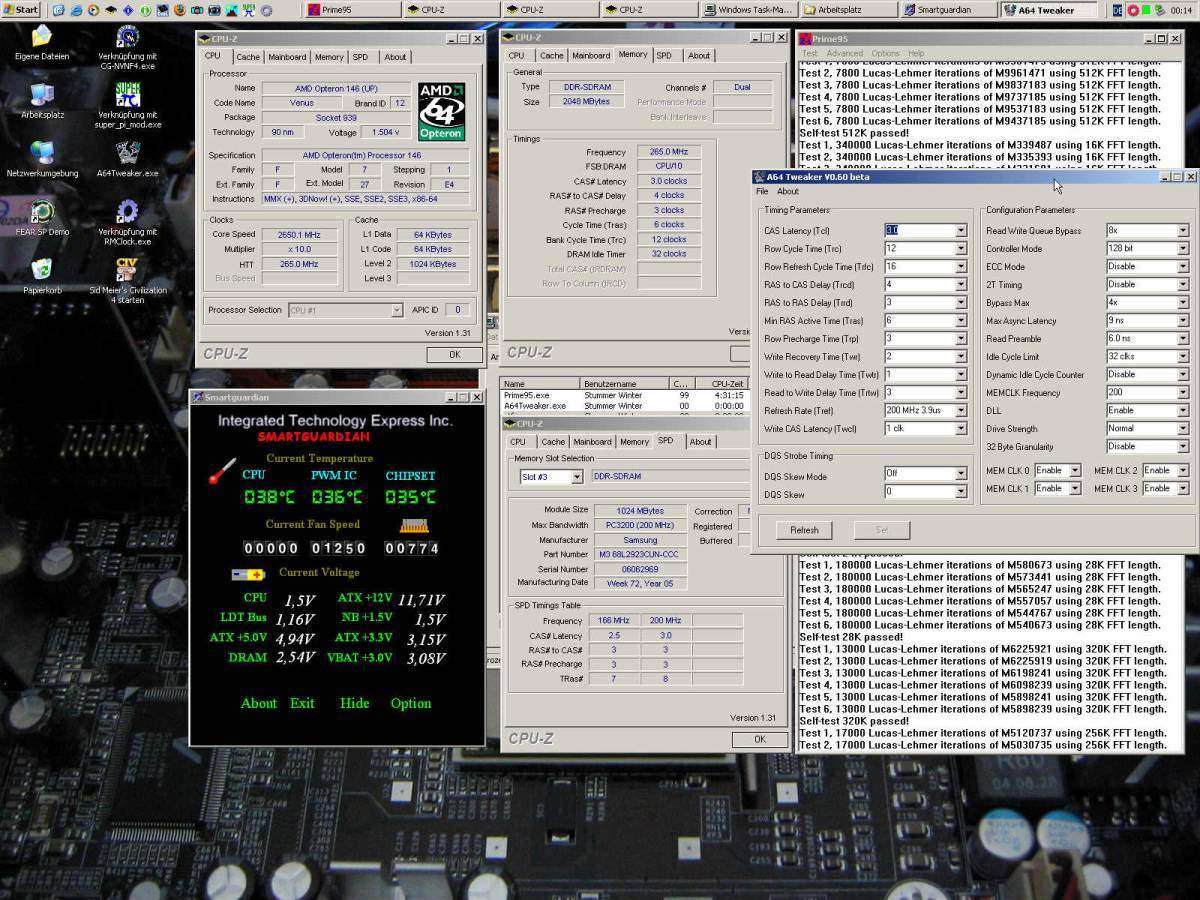Open the 2T Timing dropdown

pyautogui.click(x=1183, y=285)
